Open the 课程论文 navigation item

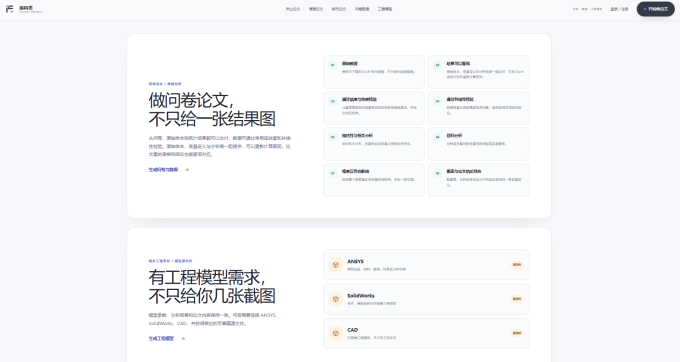point(316,9)
